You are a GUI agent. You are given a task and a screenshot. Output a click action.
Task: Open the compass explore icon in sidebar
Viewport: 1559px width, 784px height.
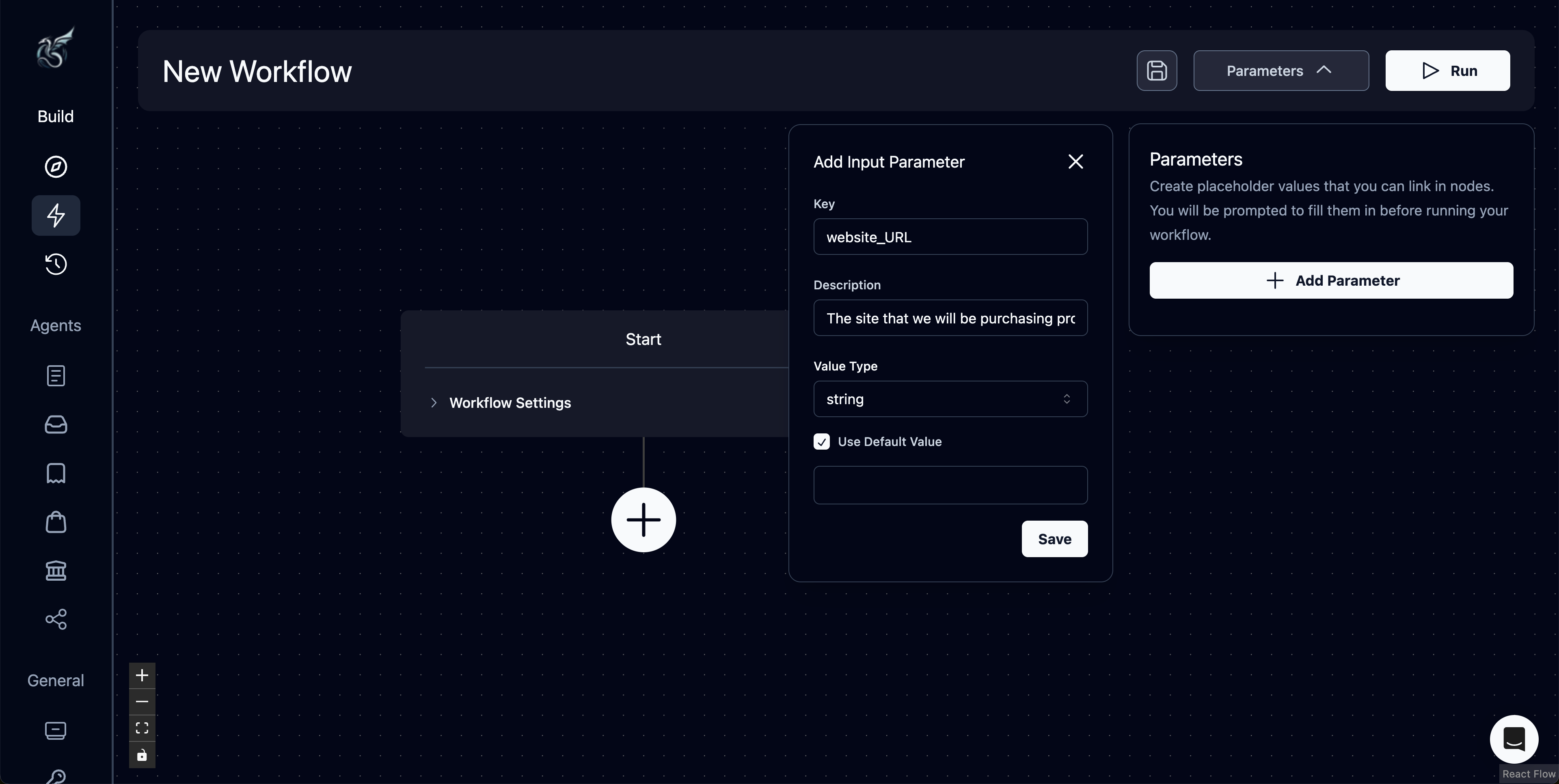[x=55, y=167]
